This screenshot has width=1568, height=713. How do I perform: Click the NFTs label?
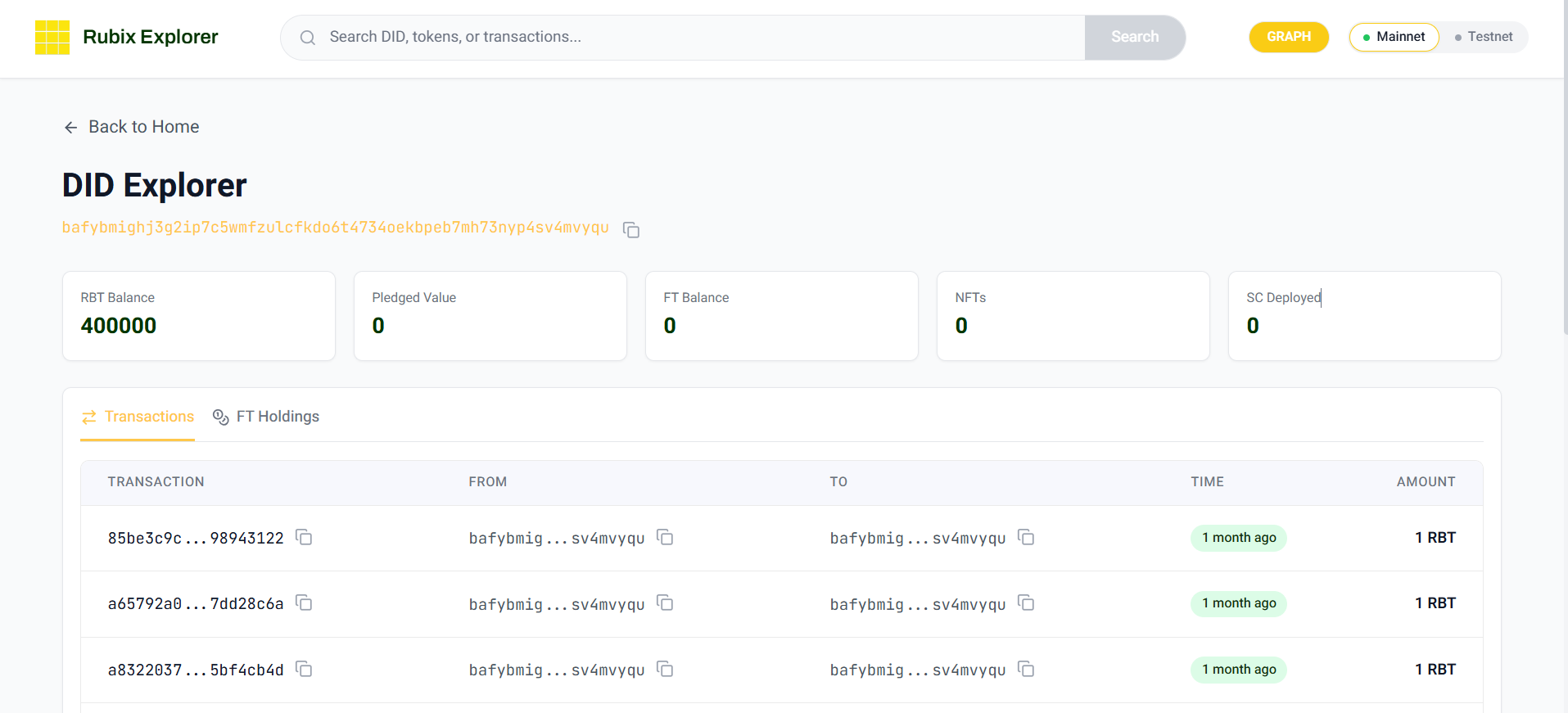tap(970, 298)
